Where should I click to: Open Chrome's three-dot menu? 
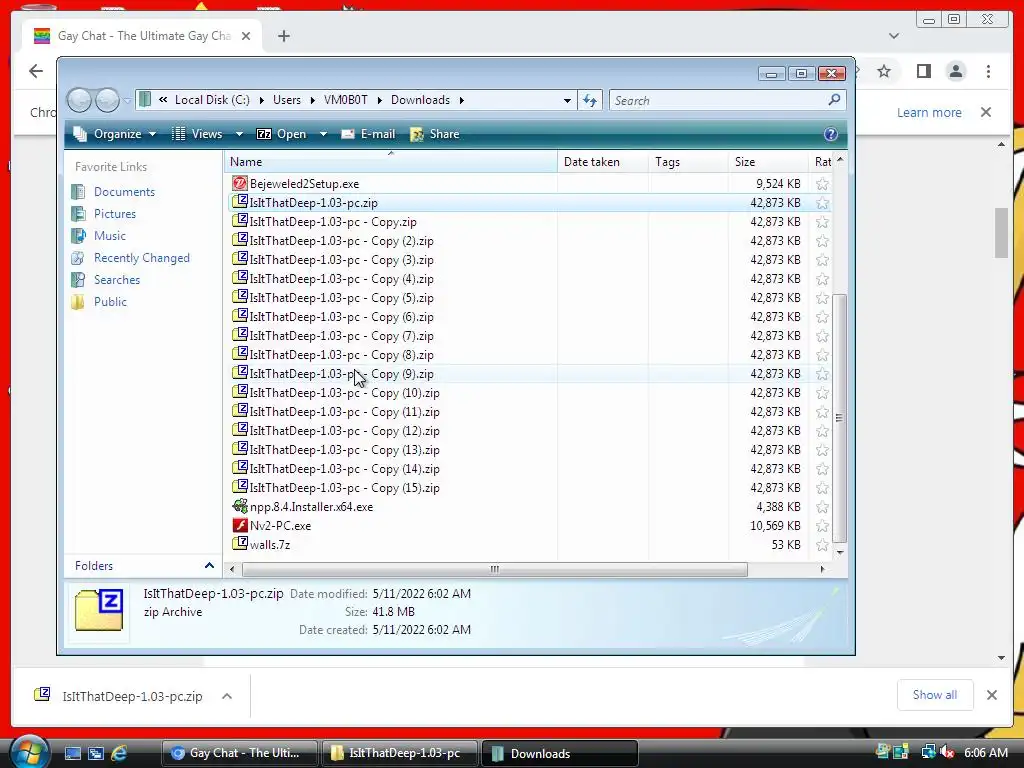click(988, 71)
